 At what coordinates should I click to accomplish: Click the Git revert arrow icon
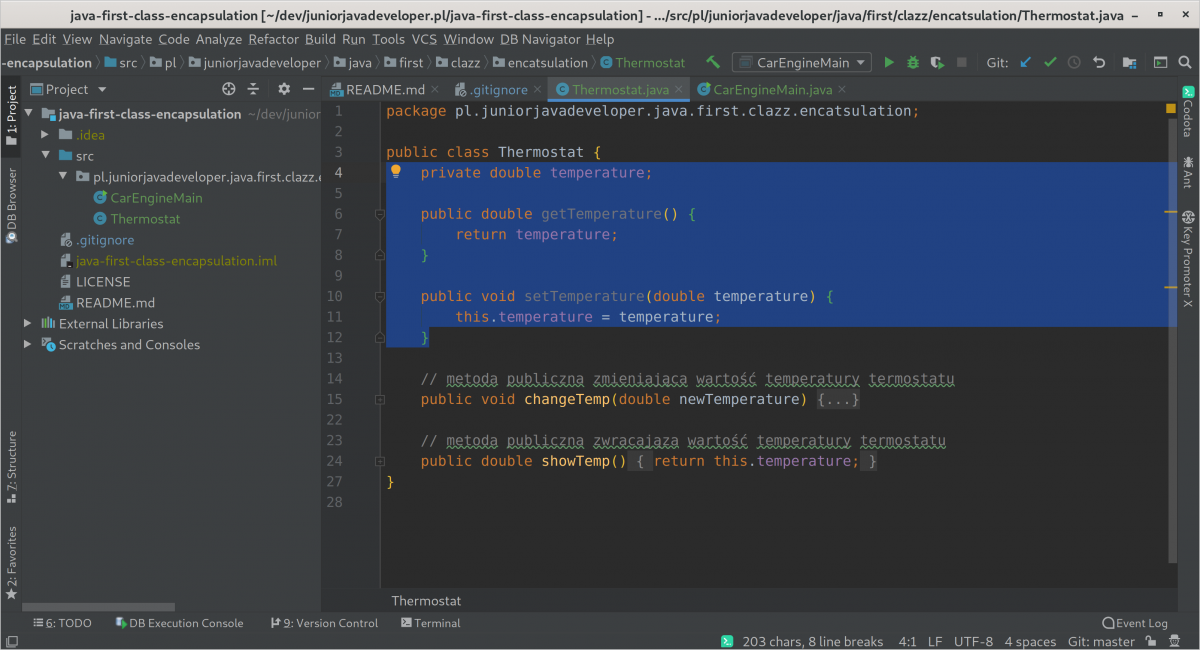point(1099,62)
